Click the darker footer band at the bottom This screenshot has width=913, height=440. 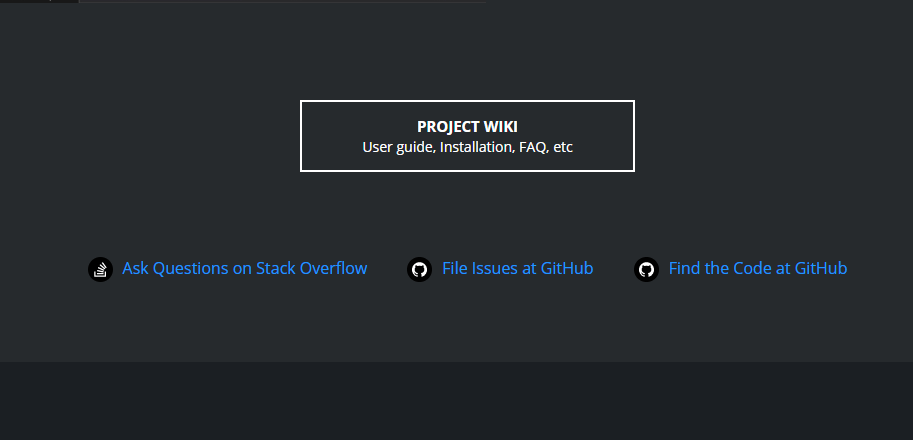pyautogui.click(x=456, y=401)
